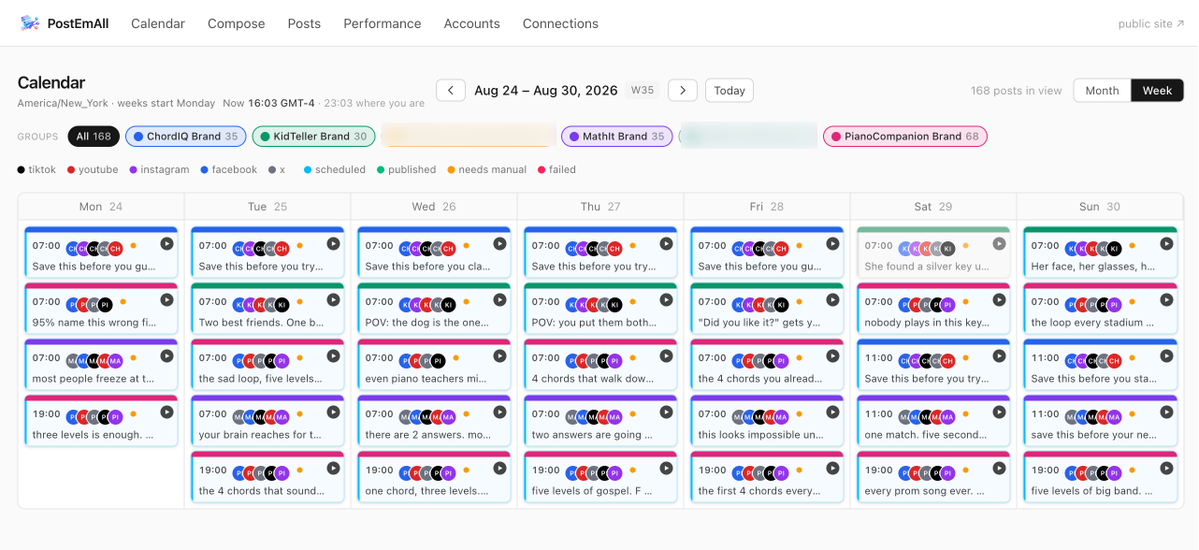
Task: Jump to Today
Action: click(x=729, y=90)
